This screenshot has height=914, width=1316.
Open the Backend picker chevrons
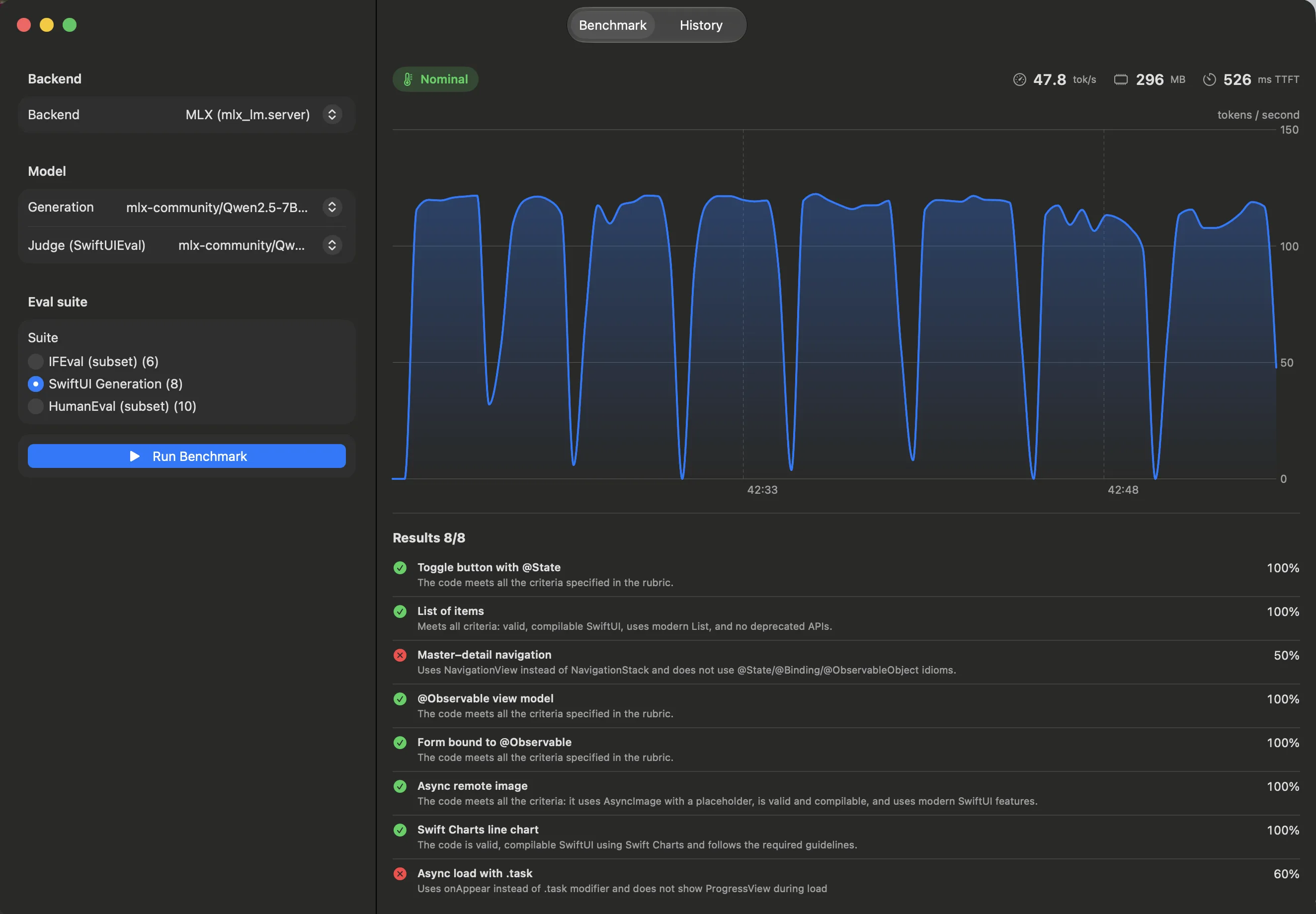331,115
